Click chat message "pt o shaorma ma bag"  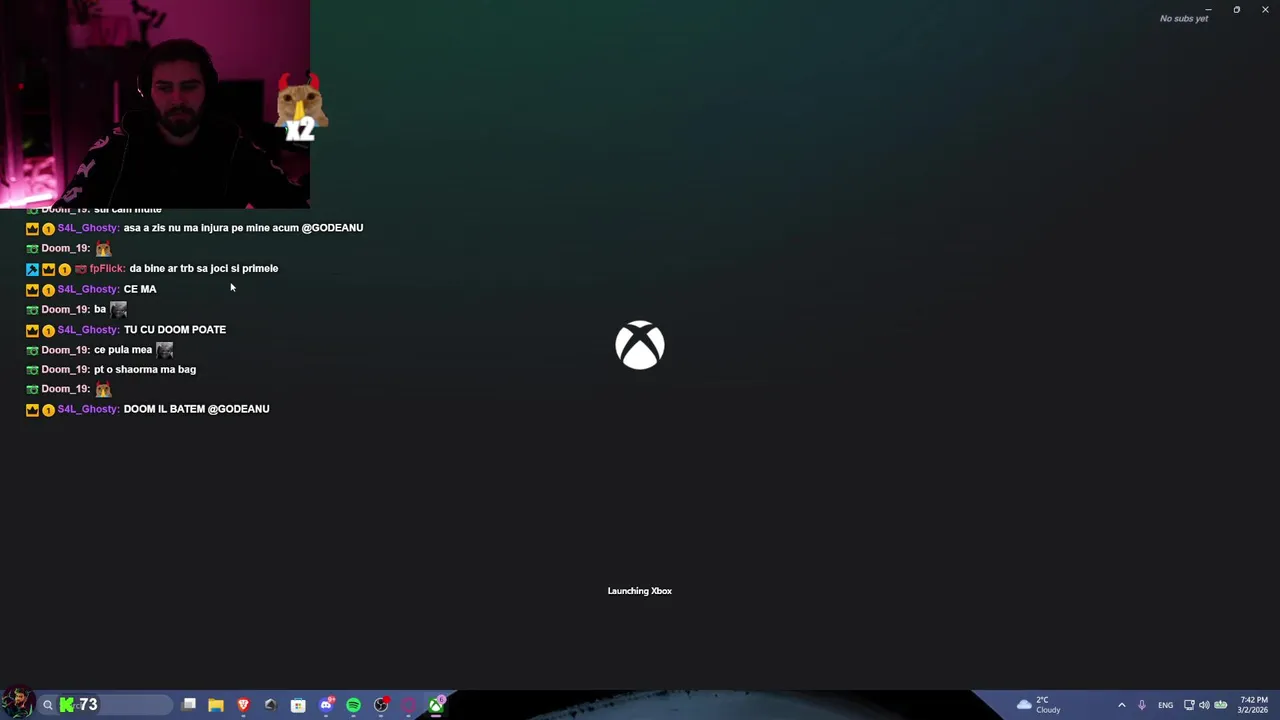145,369
